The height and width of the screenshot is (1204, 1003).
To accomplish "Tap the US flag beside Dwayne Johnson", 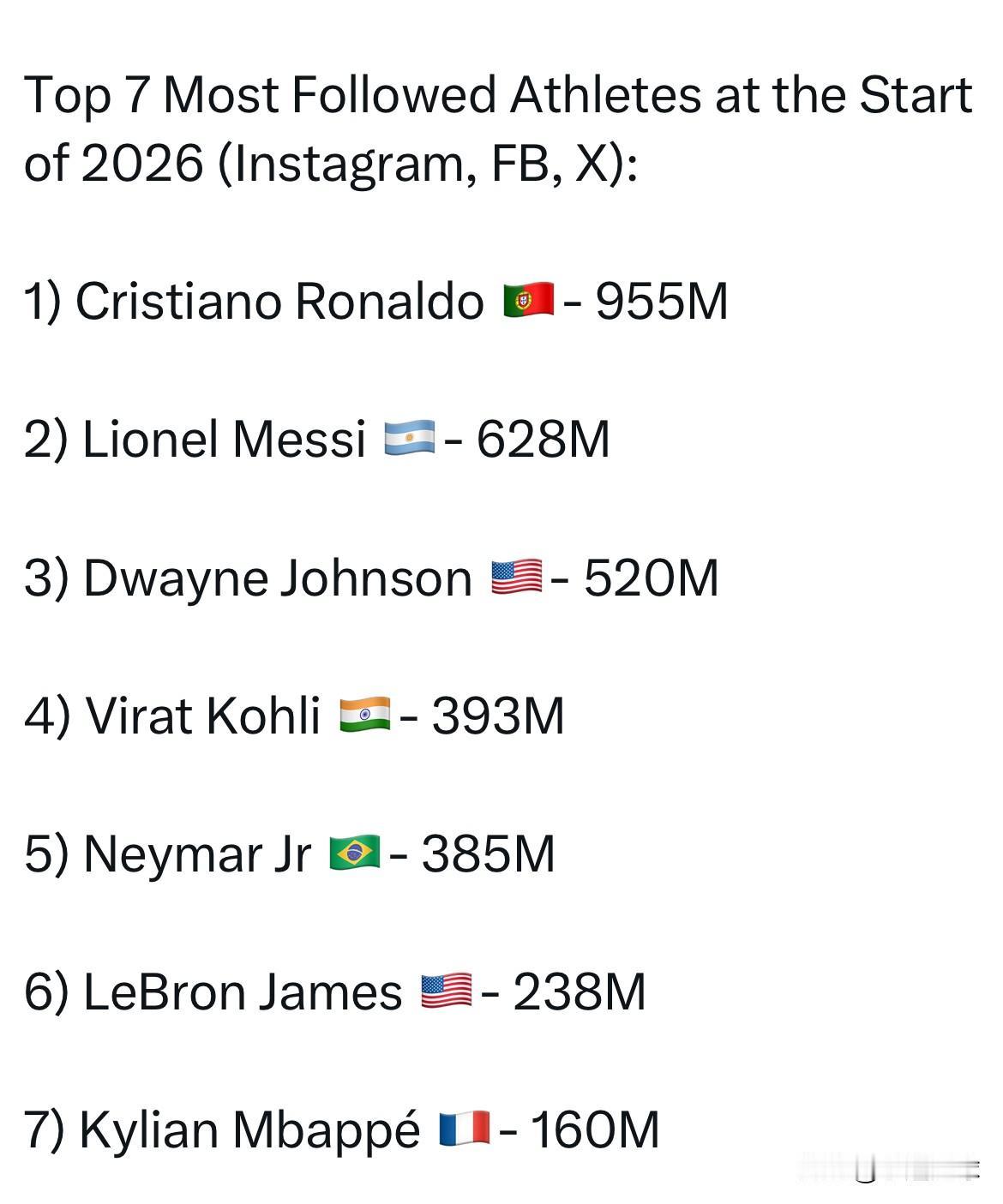I will point(517,577).
